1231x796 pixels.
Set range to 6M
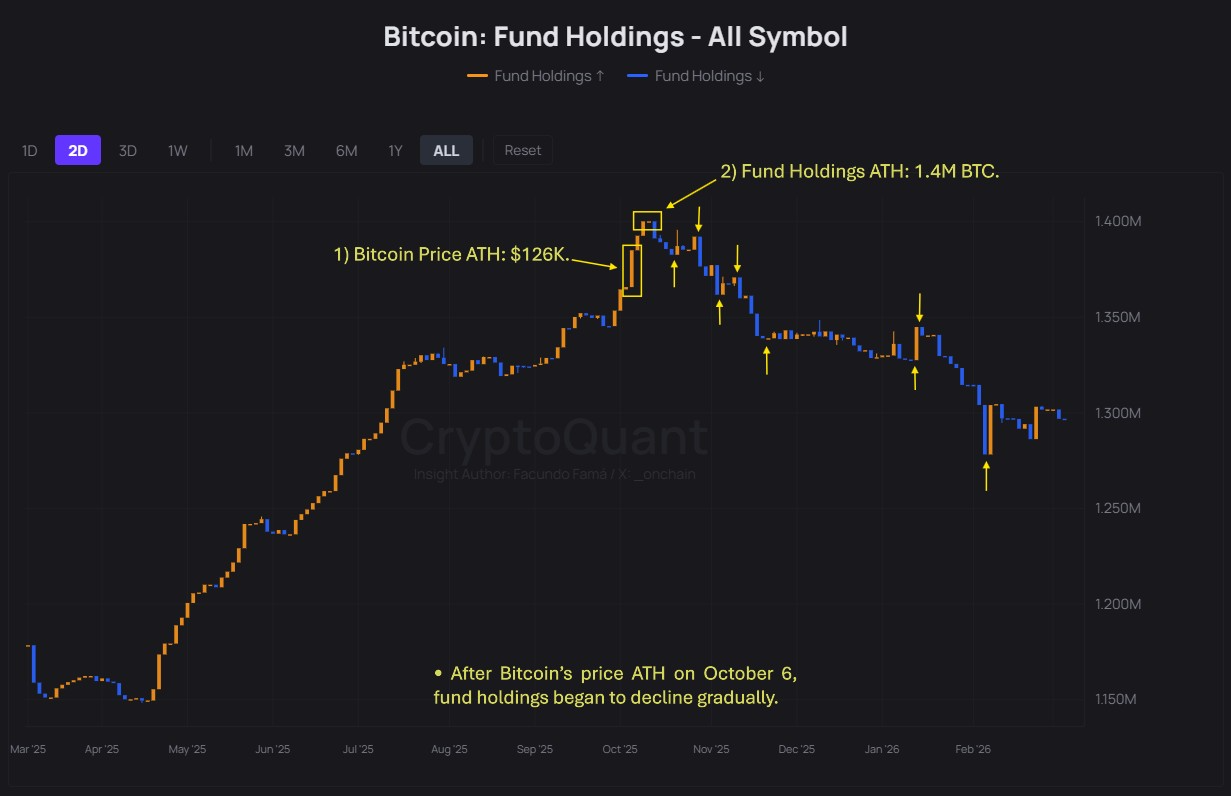point(346,151)
